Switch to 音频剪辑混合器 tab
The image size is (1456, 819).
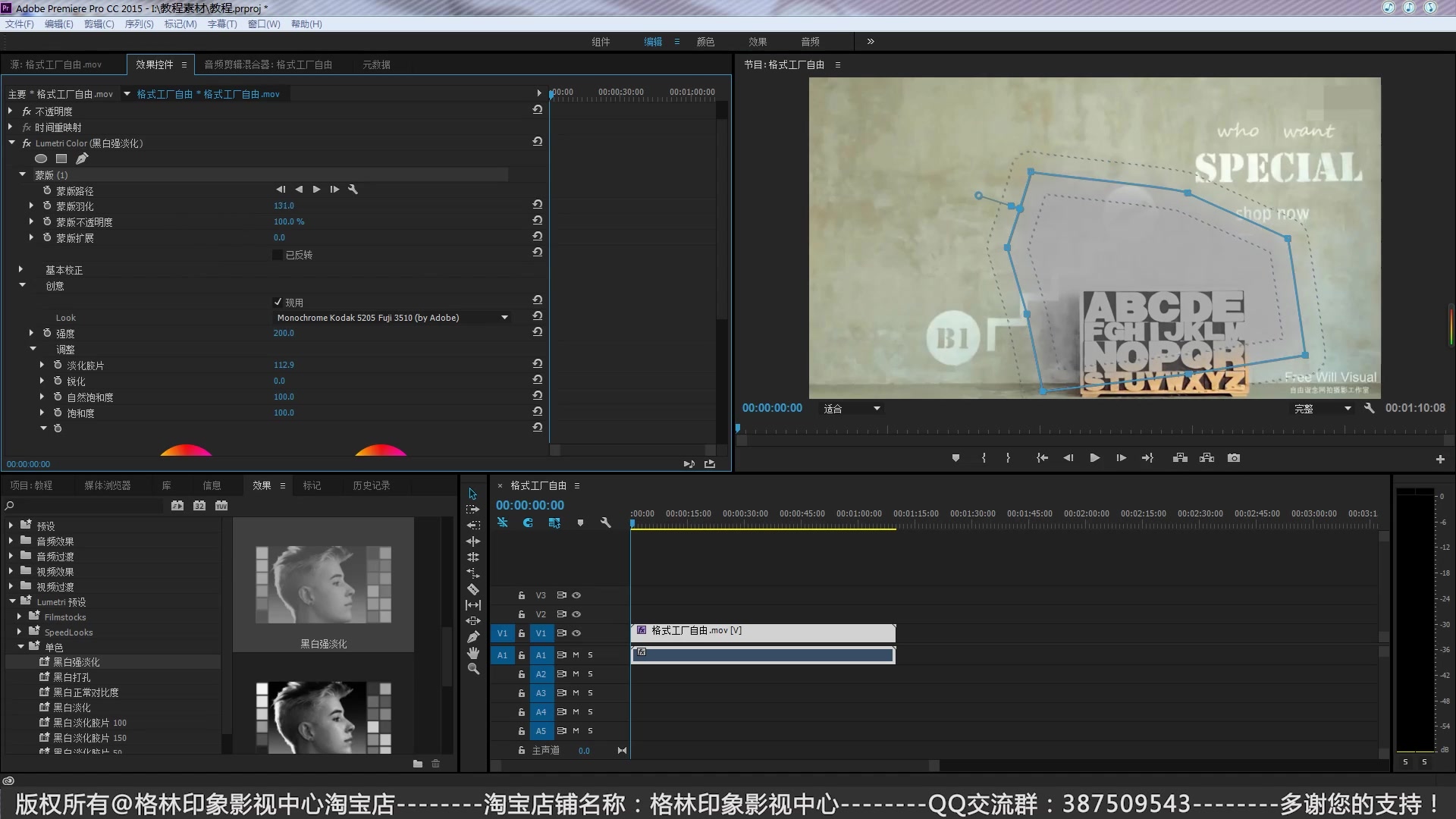pyautogui.click(x=268, y=64)
